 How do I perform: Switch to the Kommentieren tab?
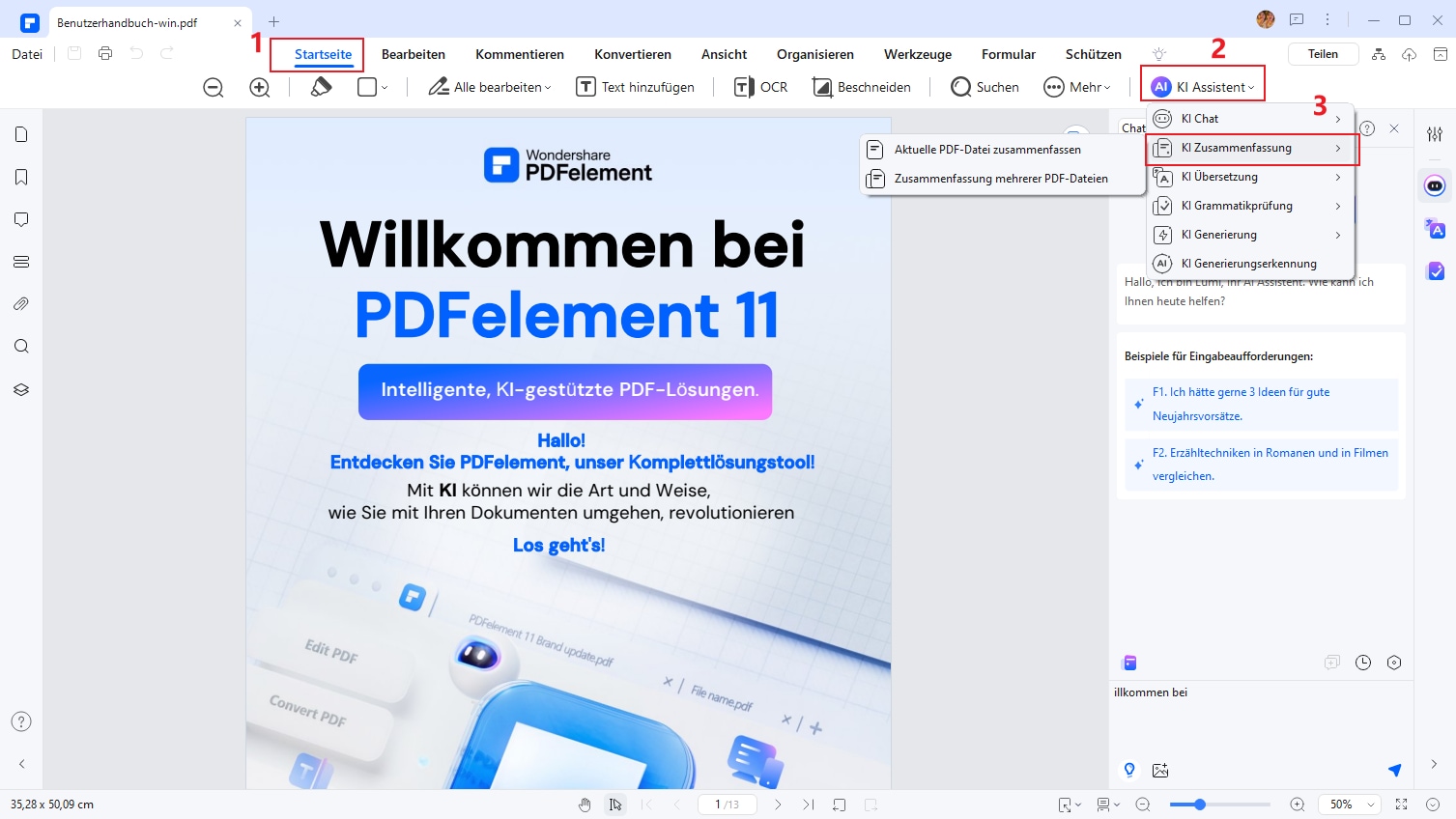pos(520,54)
